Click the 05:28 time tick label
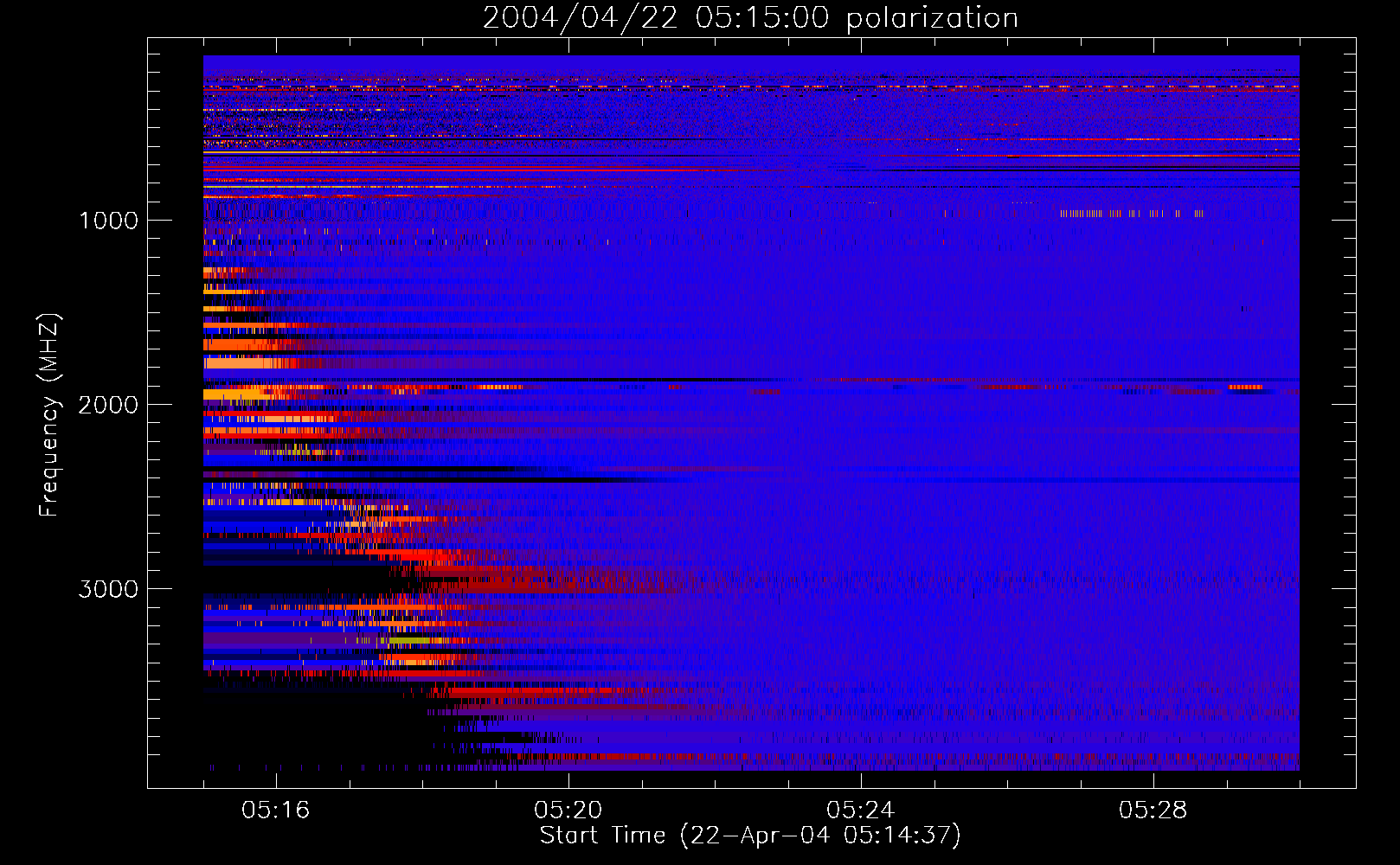 click(1153, 811)
